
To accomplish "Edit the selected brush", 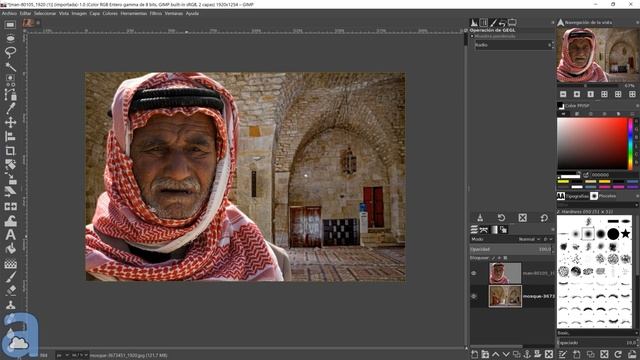I will [563, 354].
